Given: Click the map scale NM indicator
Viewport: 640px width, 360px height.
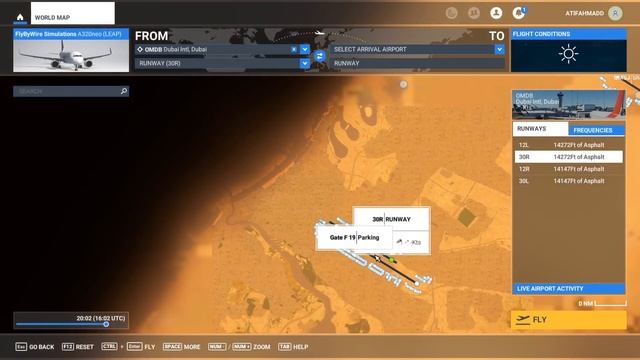Looking at the screenshot, I should tap(602, 303).
